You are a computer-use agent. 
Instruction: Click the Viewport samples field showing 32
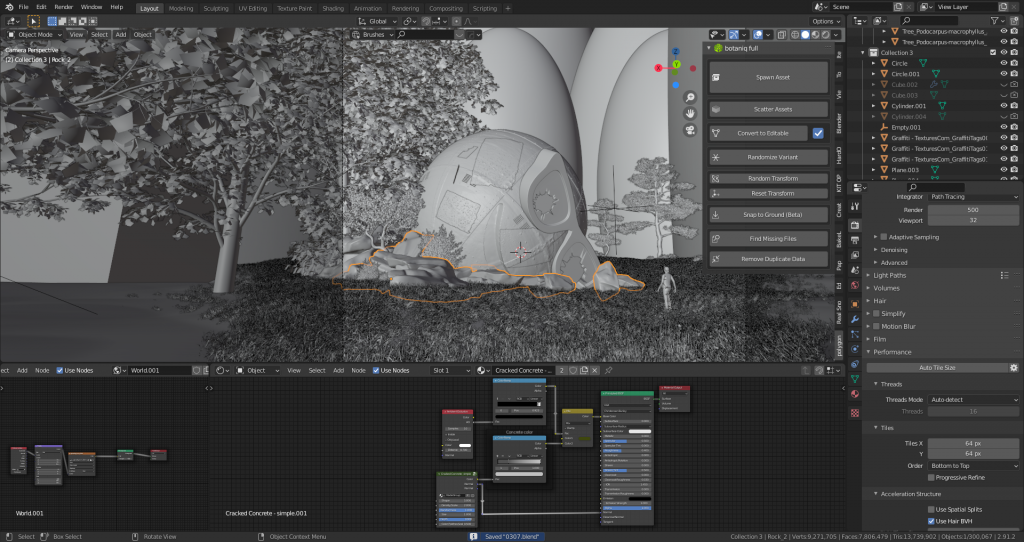coord(973,221)
